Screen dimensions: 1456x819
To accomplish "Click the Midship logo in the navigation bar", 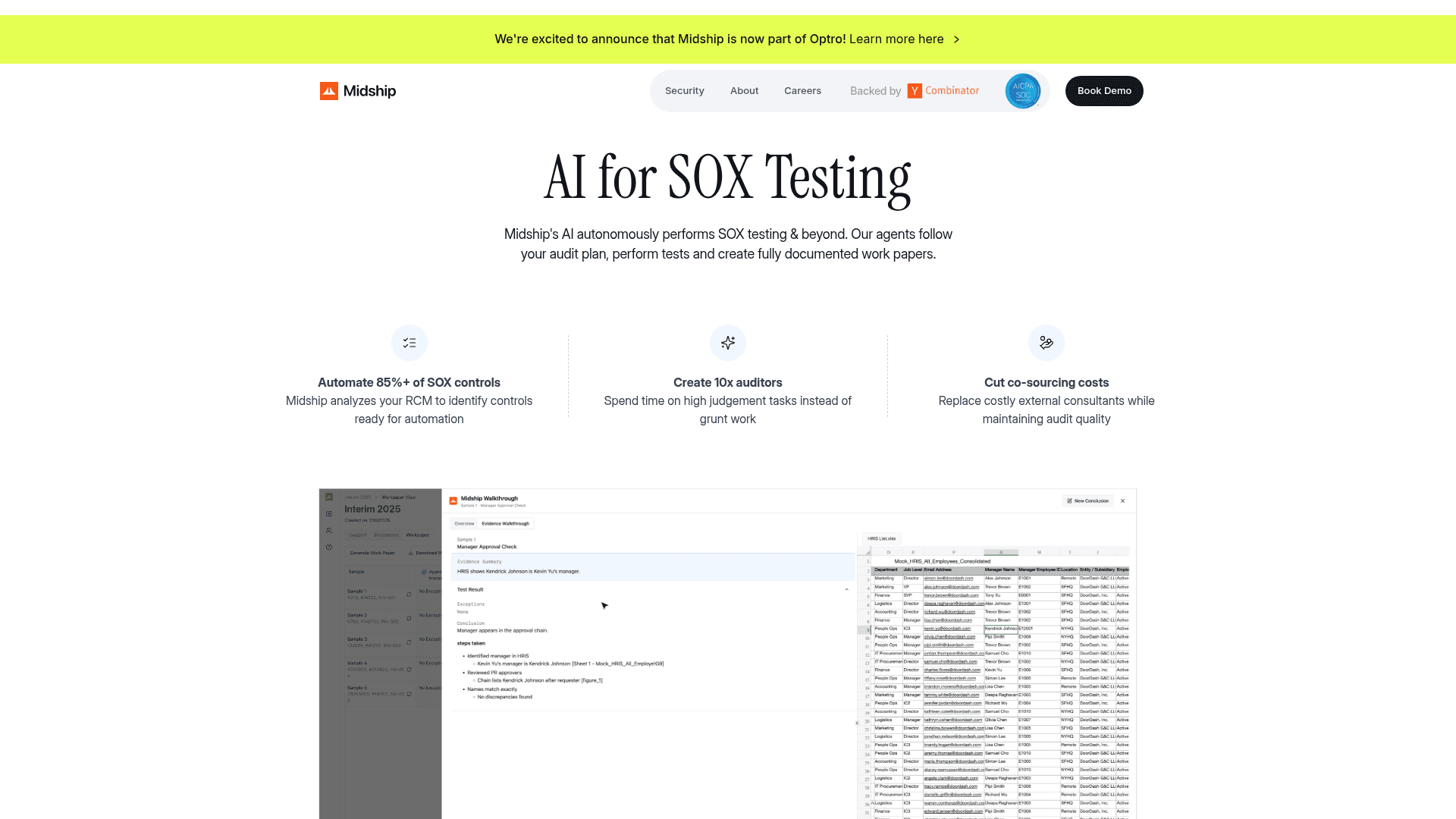I will 358,91.
